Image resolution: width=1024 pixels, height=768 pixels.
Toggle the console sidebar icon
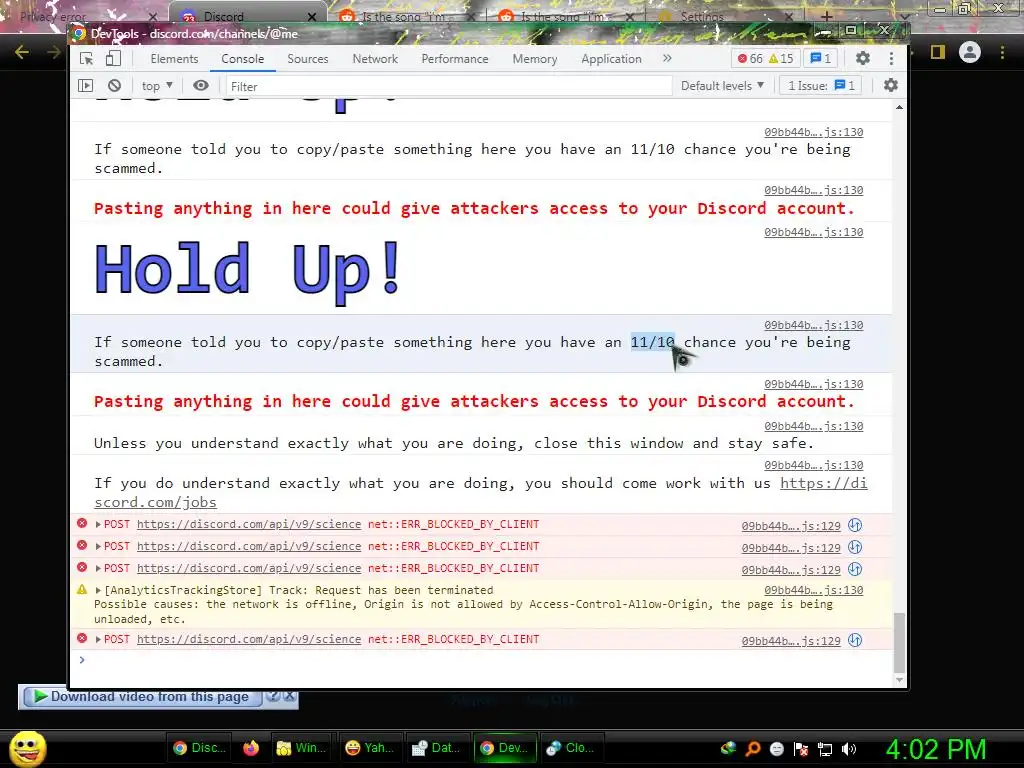(86, 86)
